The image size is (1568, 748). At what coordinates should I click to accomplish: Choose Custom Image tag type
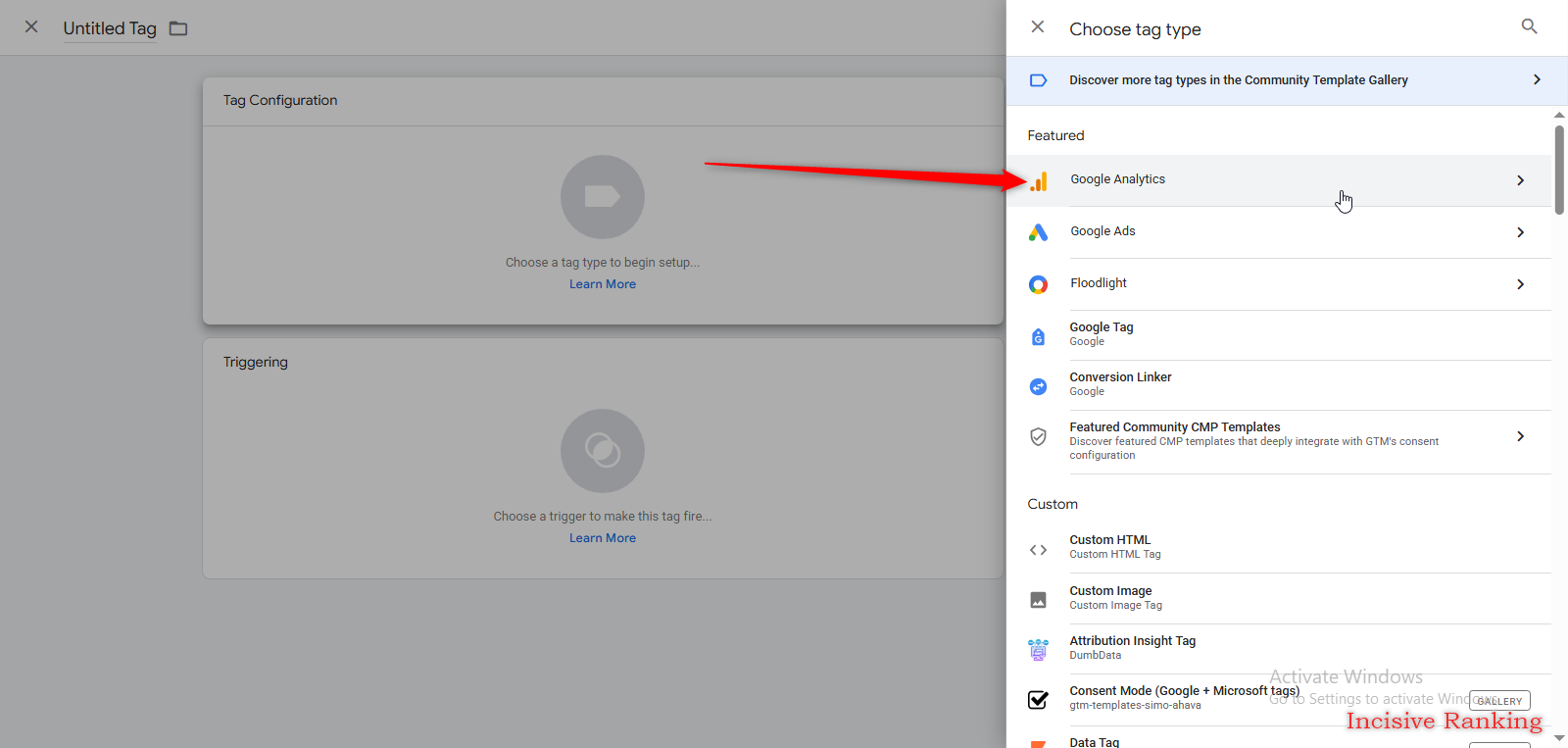(1279, 599)
